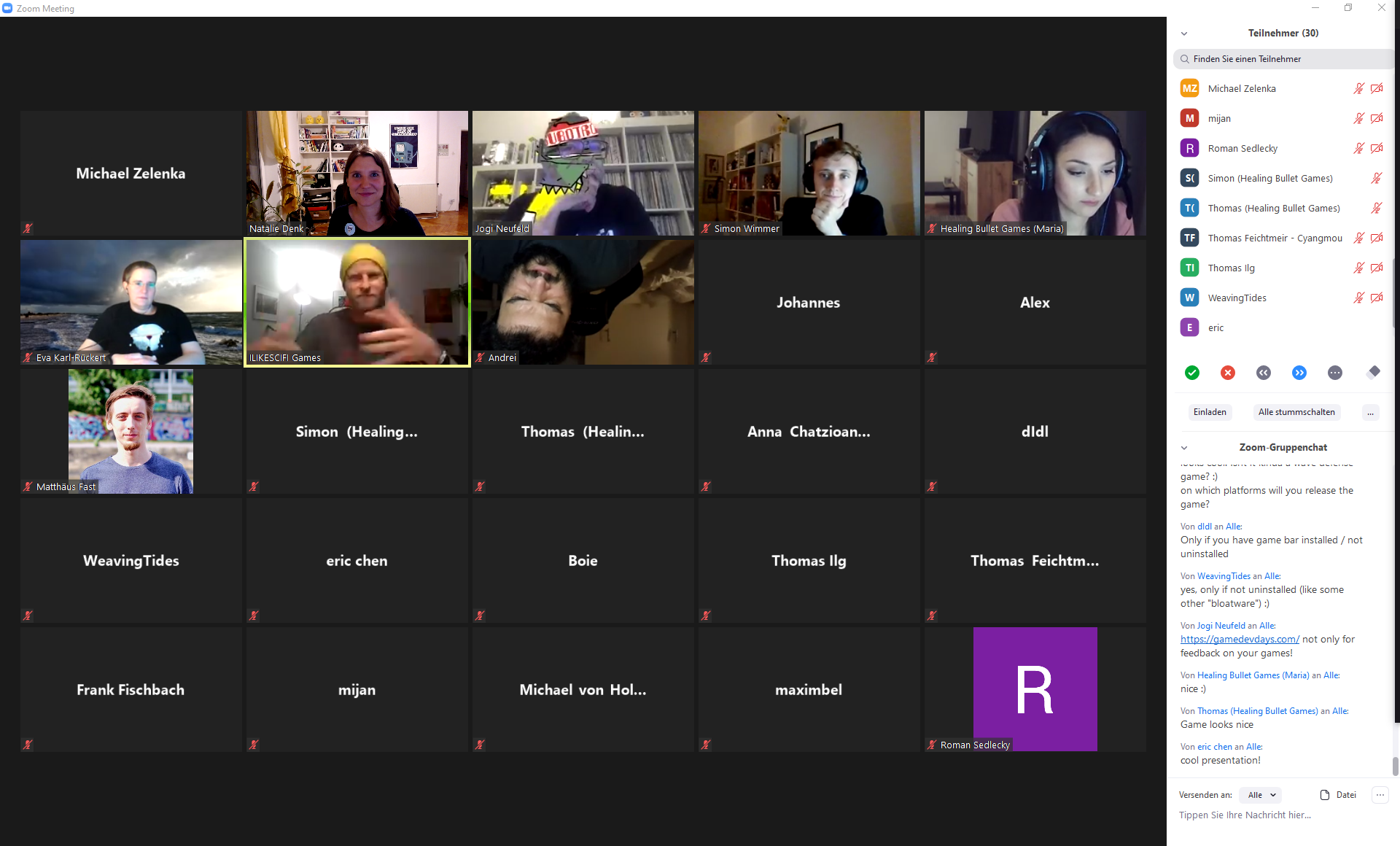
Task: Click eric's avatar in participants list
Action: [x=1189, y=327]
